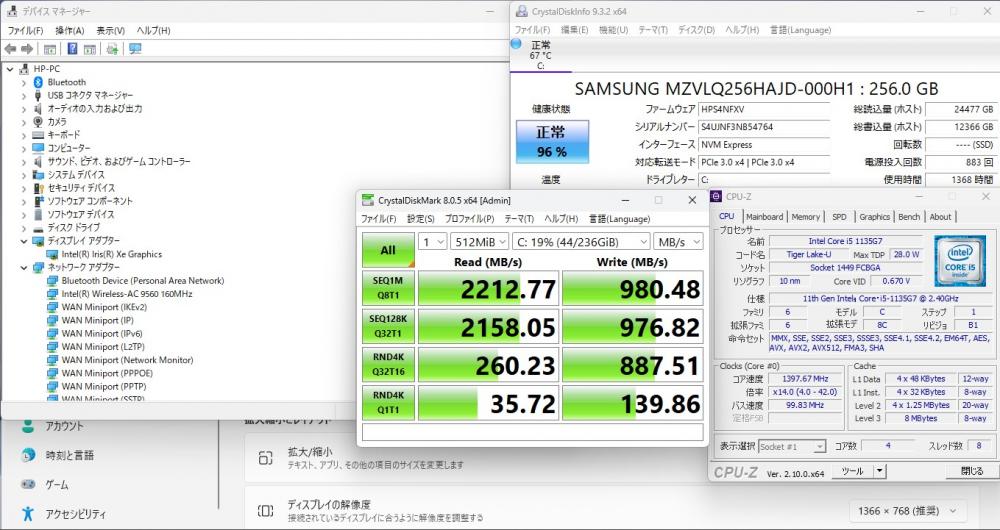This screenshot has width=1000, height=530.
Task: Switch to About tab in CPU-Z
Action: (940, 217)
